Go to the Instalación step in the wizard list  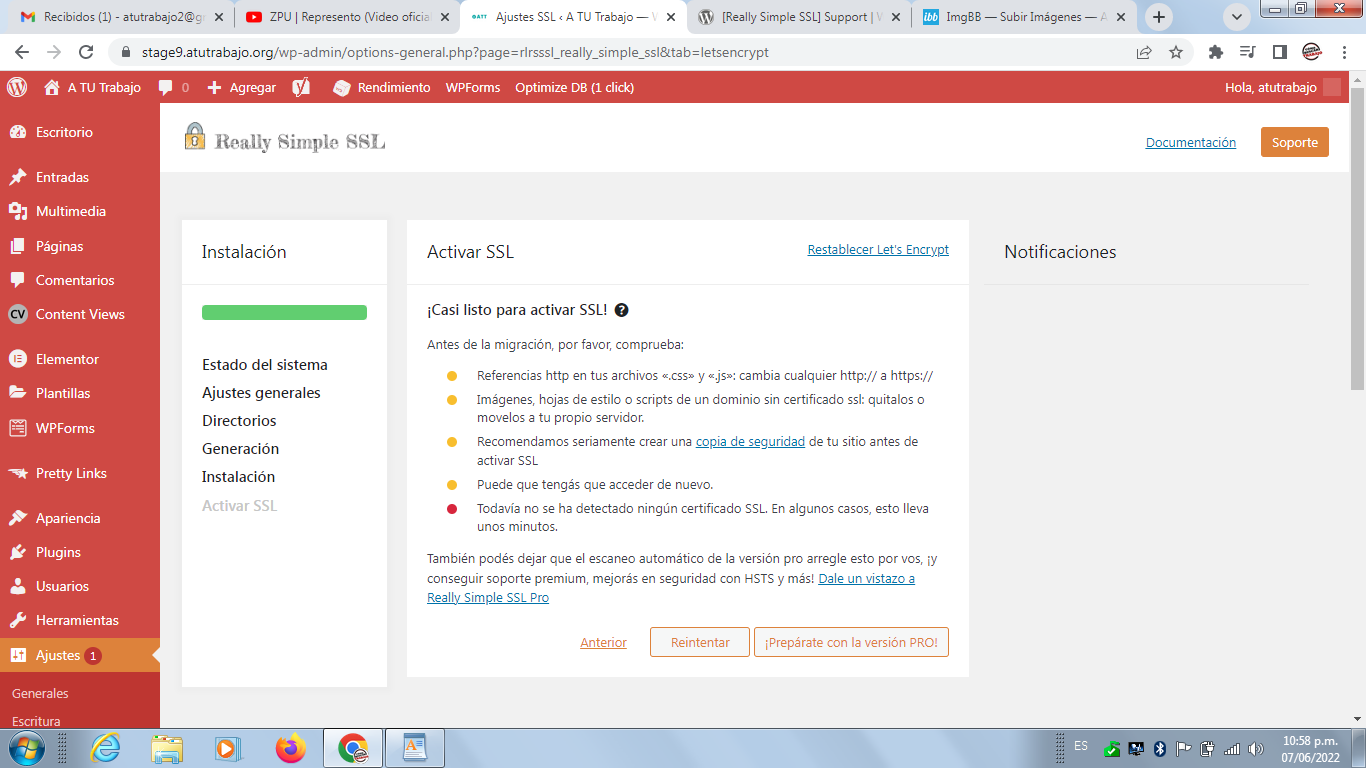coord(238,477)
